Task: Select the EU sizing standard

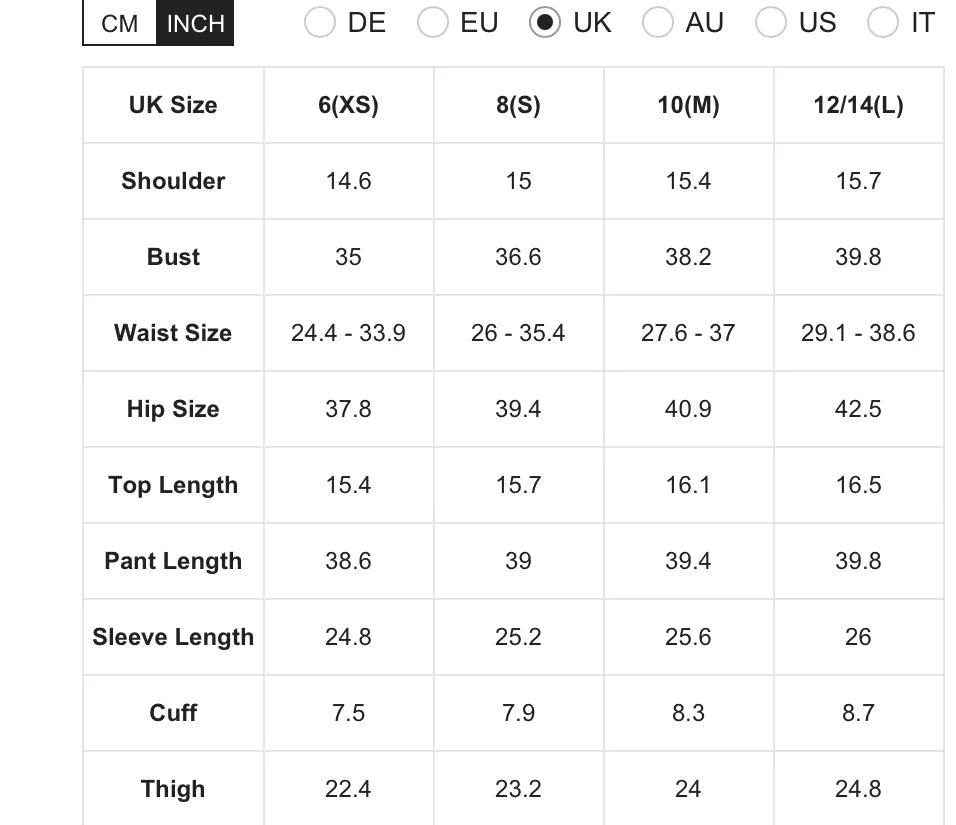Action: [433, 22]
